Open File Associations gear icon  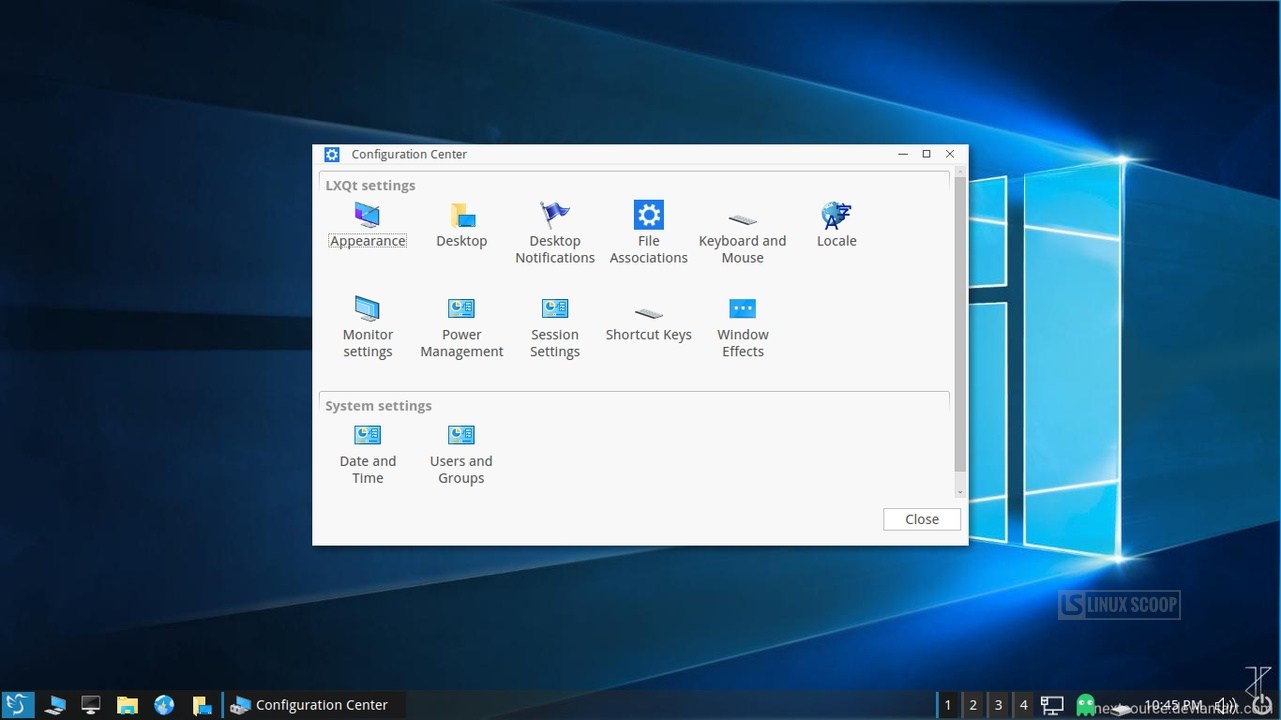[x=649, y=233]
